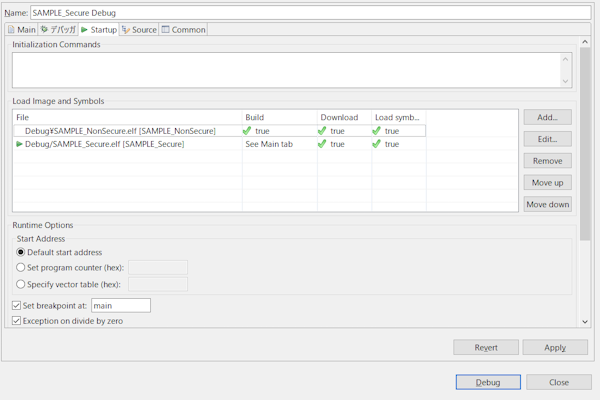Click the Apply button
The height and width of the screenshot is (400, 600).
pos(555,347)
